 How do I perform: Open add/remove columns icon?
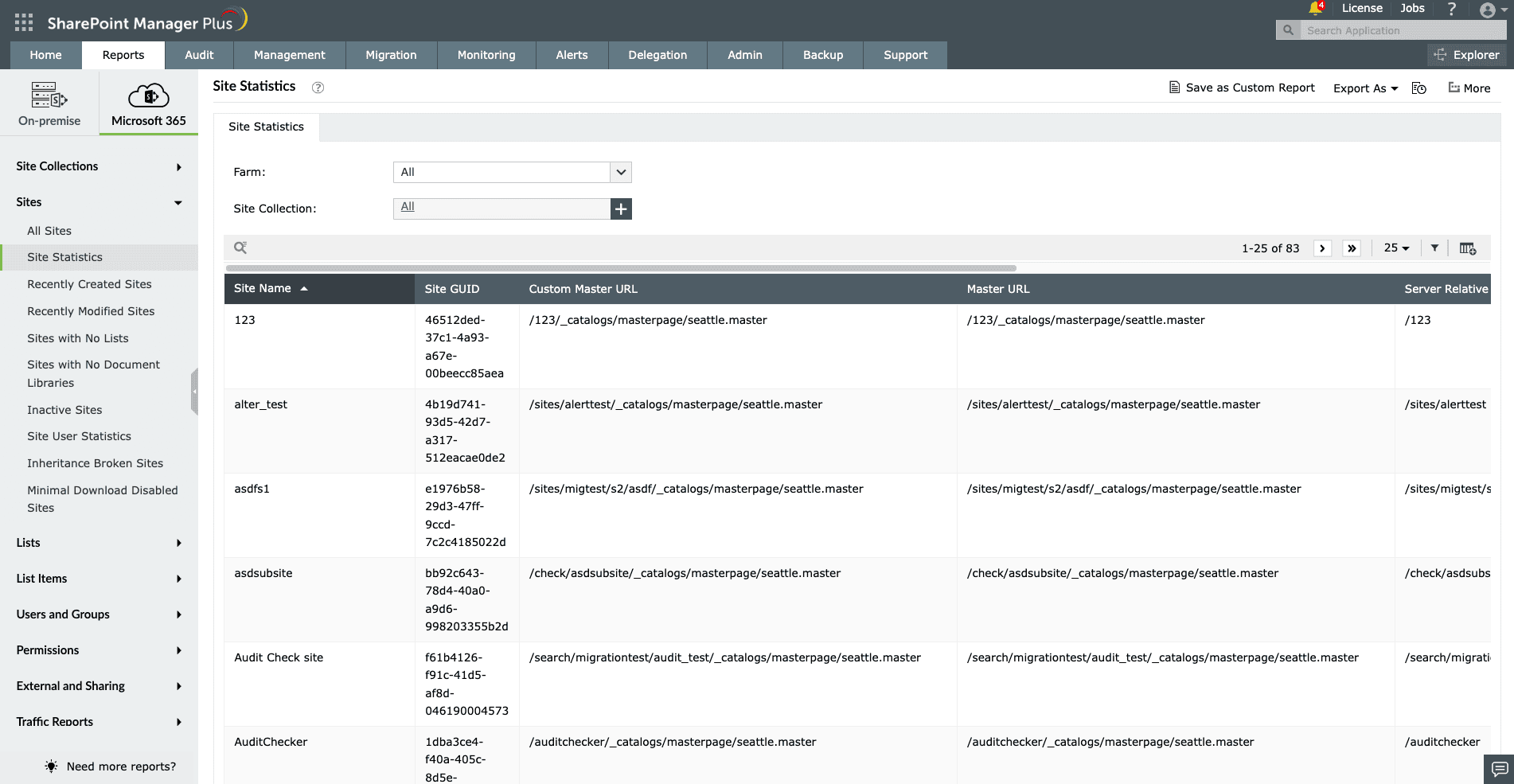(1468, 248)
